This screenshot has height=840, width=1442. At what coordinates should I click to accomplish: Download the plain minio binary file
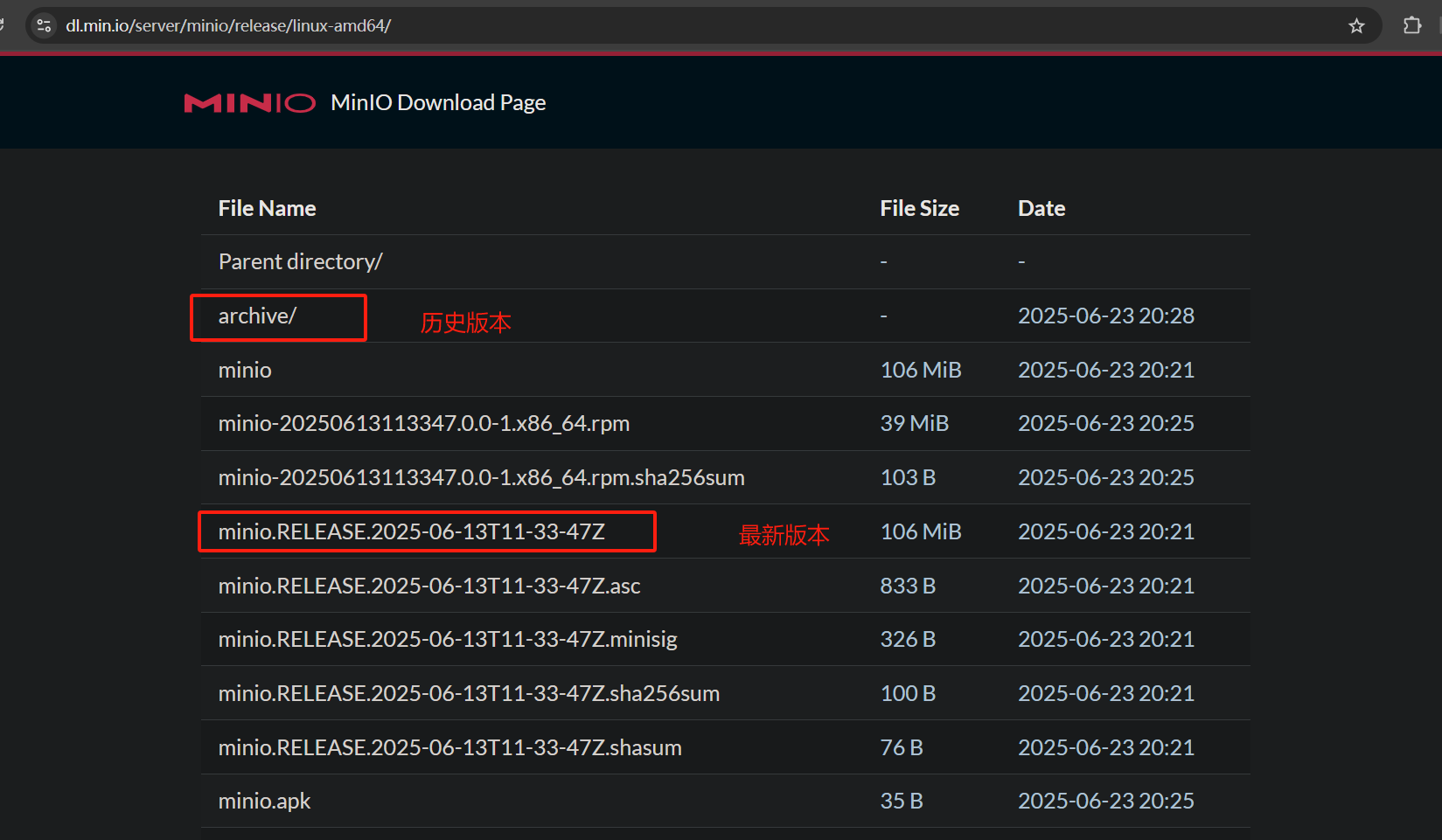coord(245,370)
